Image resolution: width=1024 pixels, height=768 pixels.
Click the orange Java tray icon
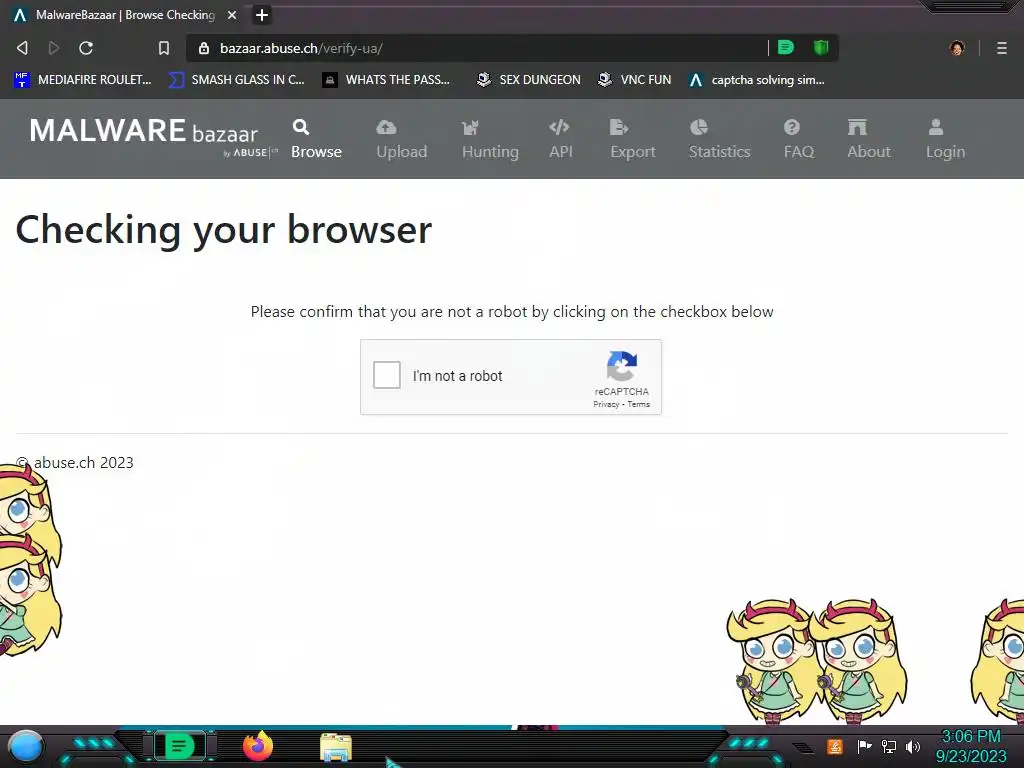pos(835,746)
